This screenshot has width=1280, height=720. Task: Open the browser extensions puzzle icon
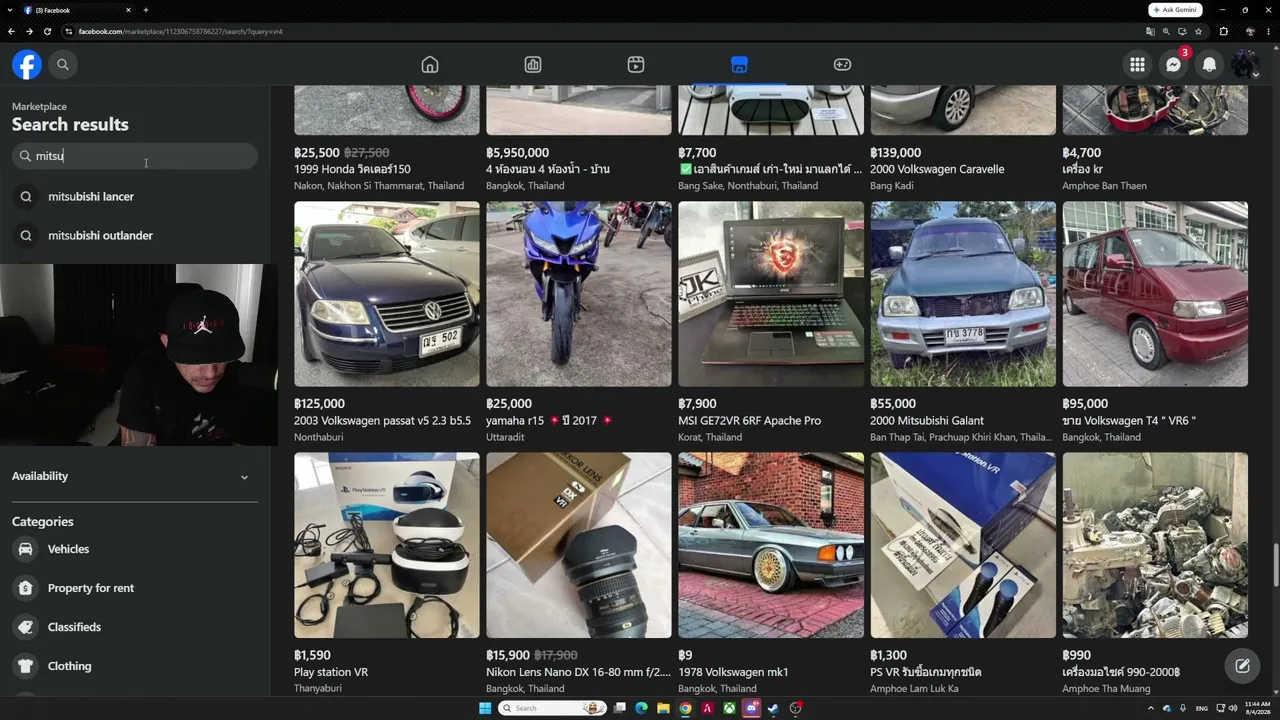pyautogui.click(x=1223, y=31)
